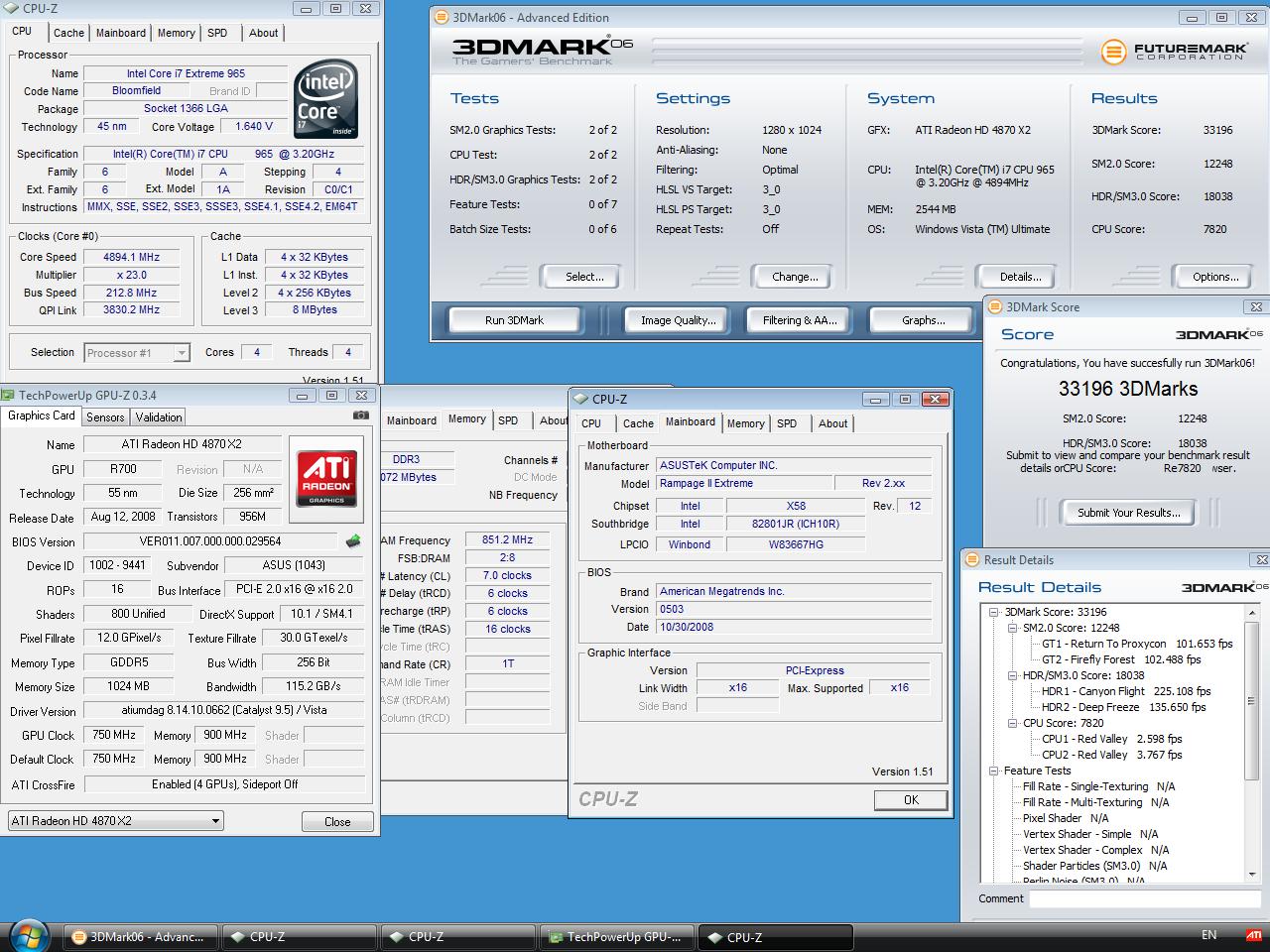Click the CPU-Z Mainboard window title bar icon
This screenshot has height=952, width=1270.
[580, 399]
